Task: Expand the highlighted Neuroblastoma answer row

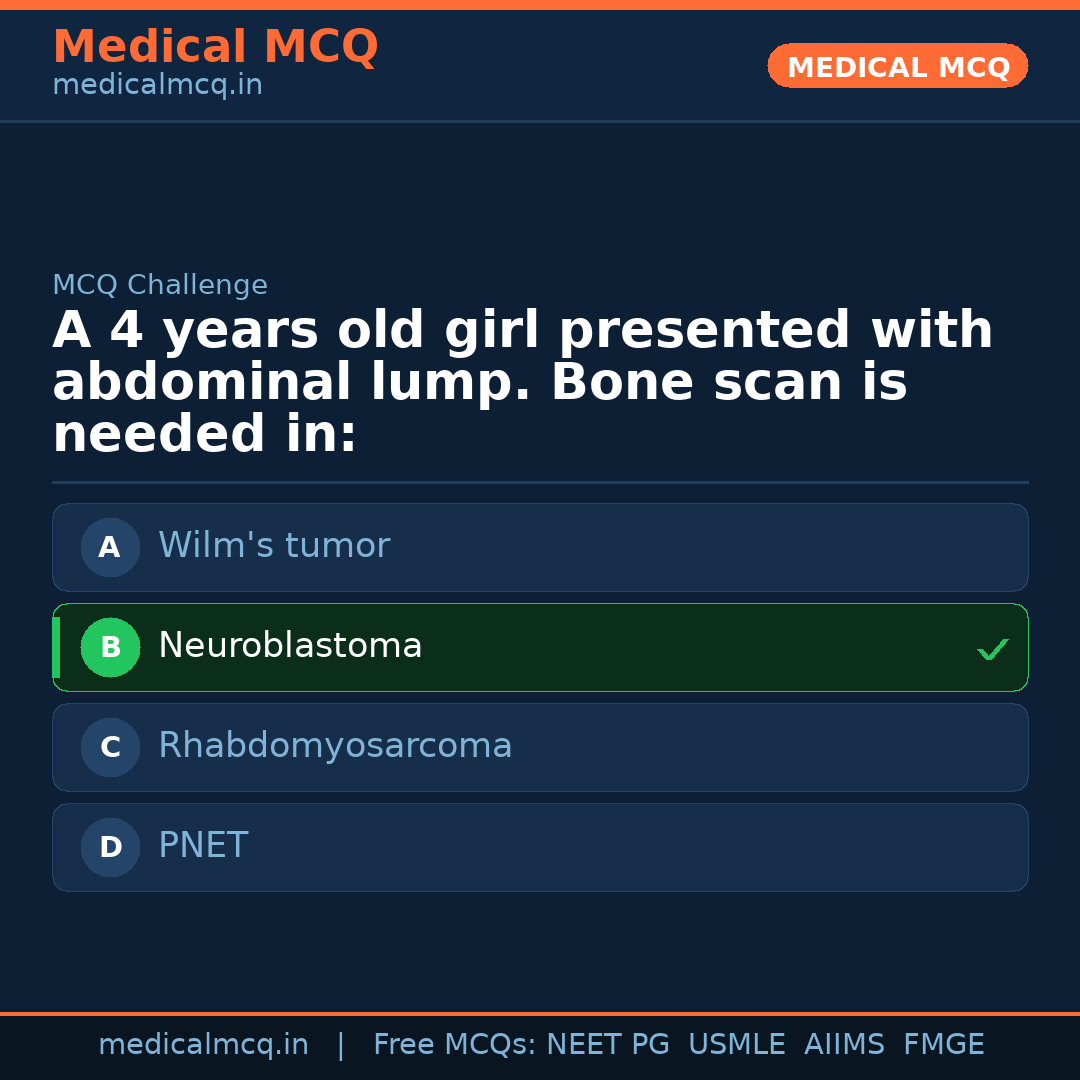Action: pyautogui.click(x=540, y=647)
